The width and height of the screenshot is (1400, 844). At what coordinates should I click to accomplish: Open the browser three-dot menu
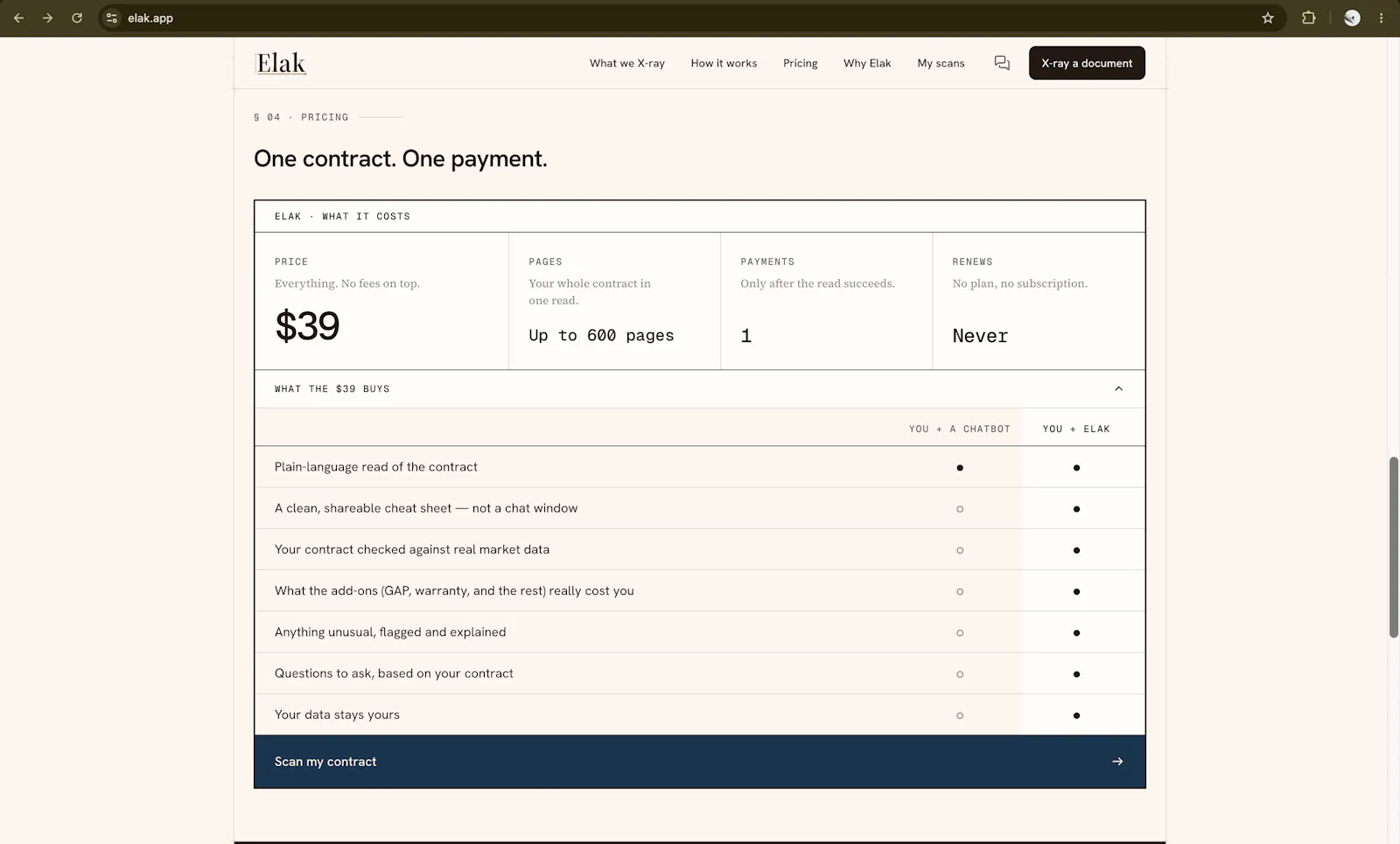(x=1382, y=17)
